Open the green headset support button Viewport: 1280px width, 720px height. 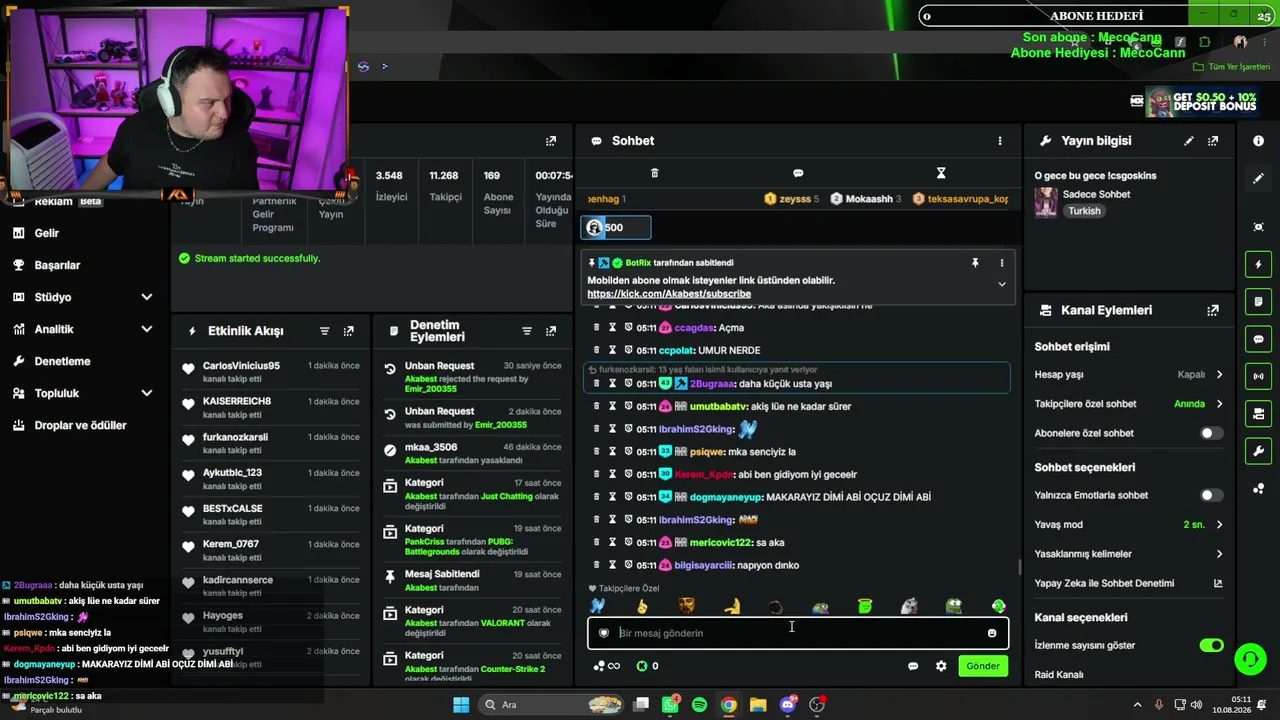pyautogui.click(x=1249, y=659)
